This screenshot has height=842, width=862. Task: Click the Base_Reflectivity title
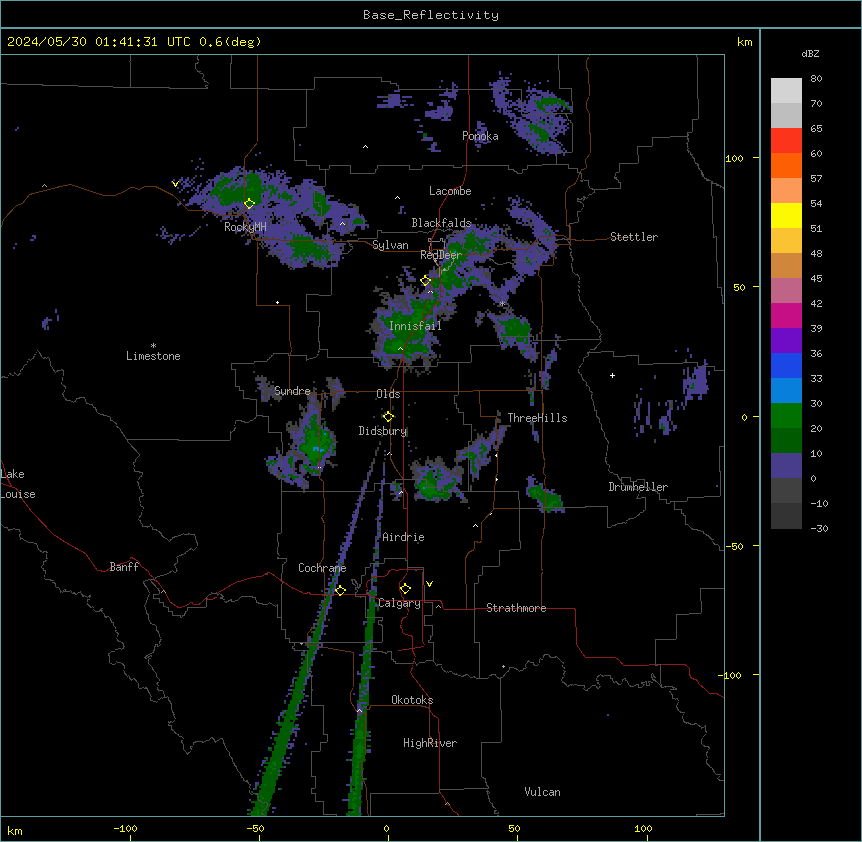[x=431, y=15]
